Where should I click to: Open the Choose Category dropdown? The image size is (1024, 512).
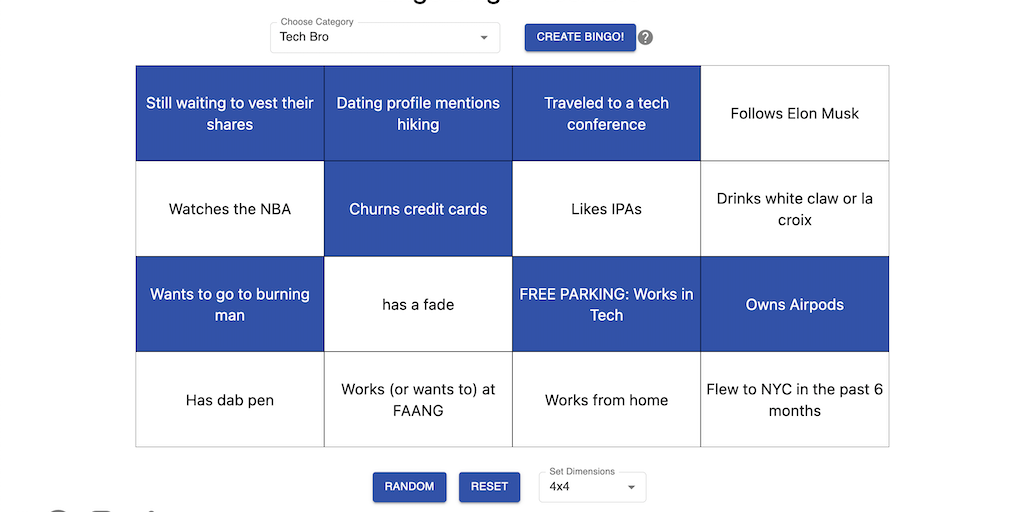click(x=384, y=38)
